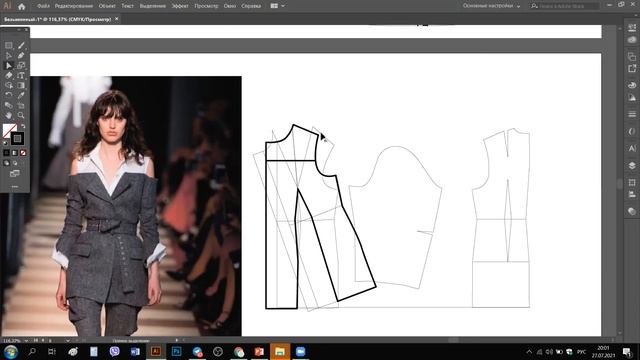Select the Безымянный-1 document tab
640x360 pixels.
[x=57, y=19]
